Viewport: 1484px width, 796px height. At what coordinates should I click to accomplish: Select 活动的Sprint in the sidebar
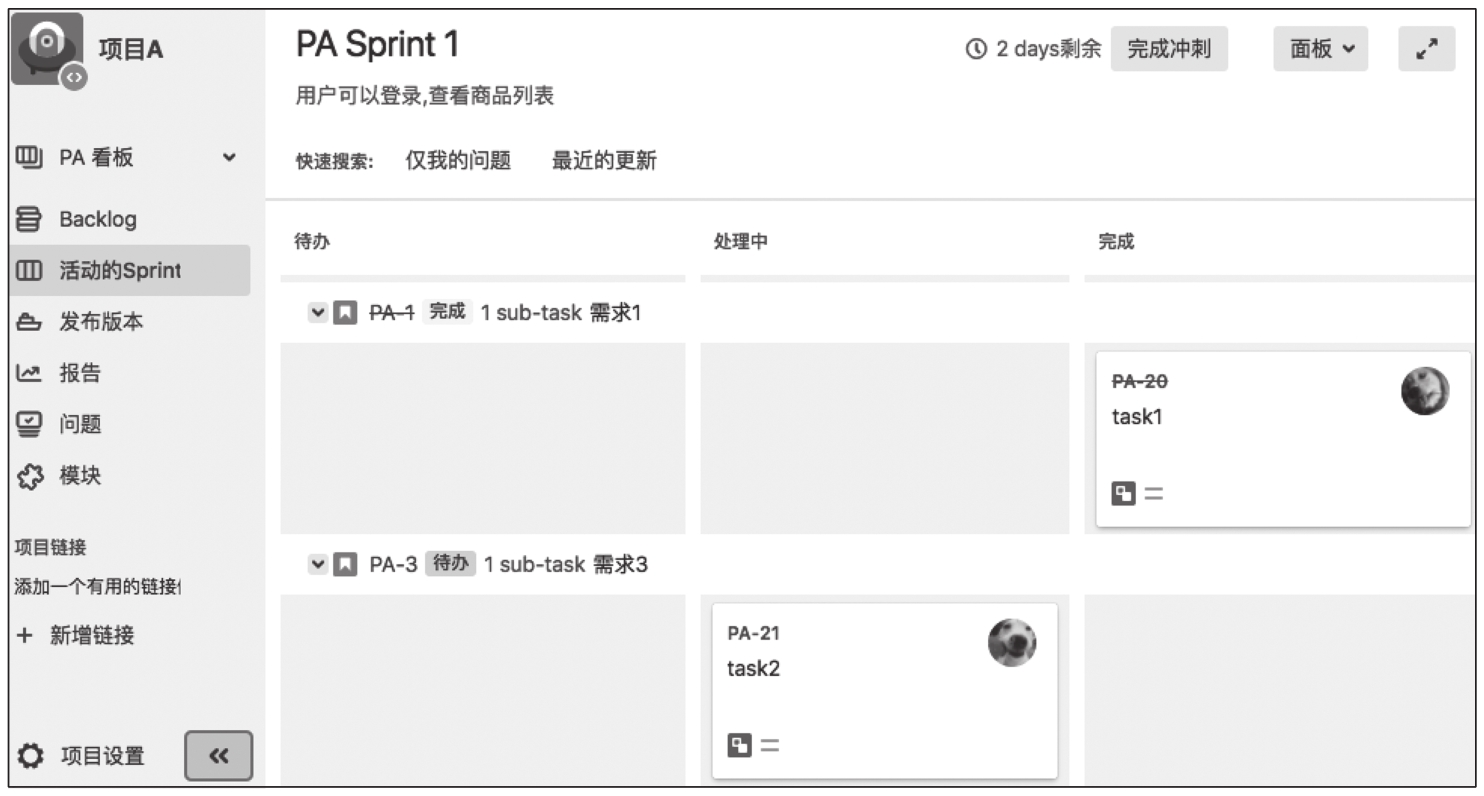pos(120,270)
